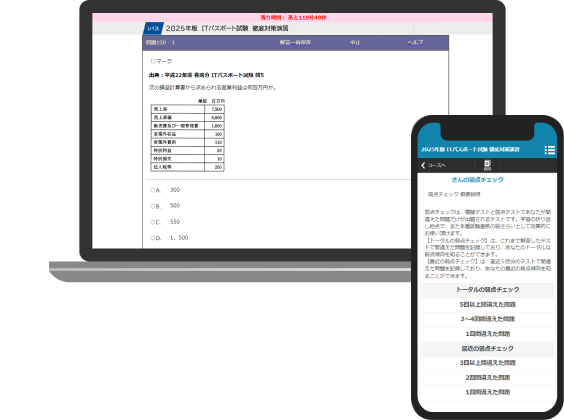Open the table-of-contents book icon on phone

[487, 165]
